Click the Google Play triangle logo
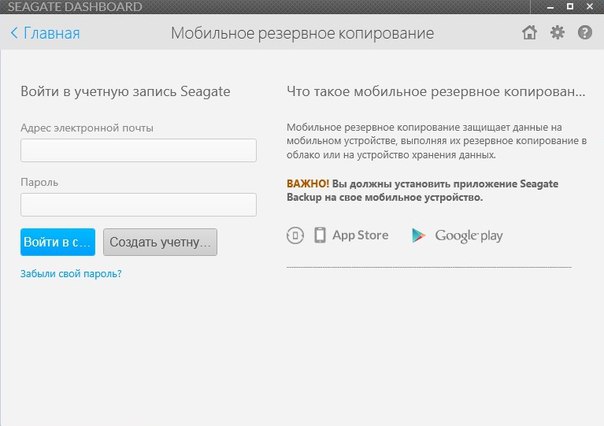Screen dimensions: 604x426 [x=419, y=236]
